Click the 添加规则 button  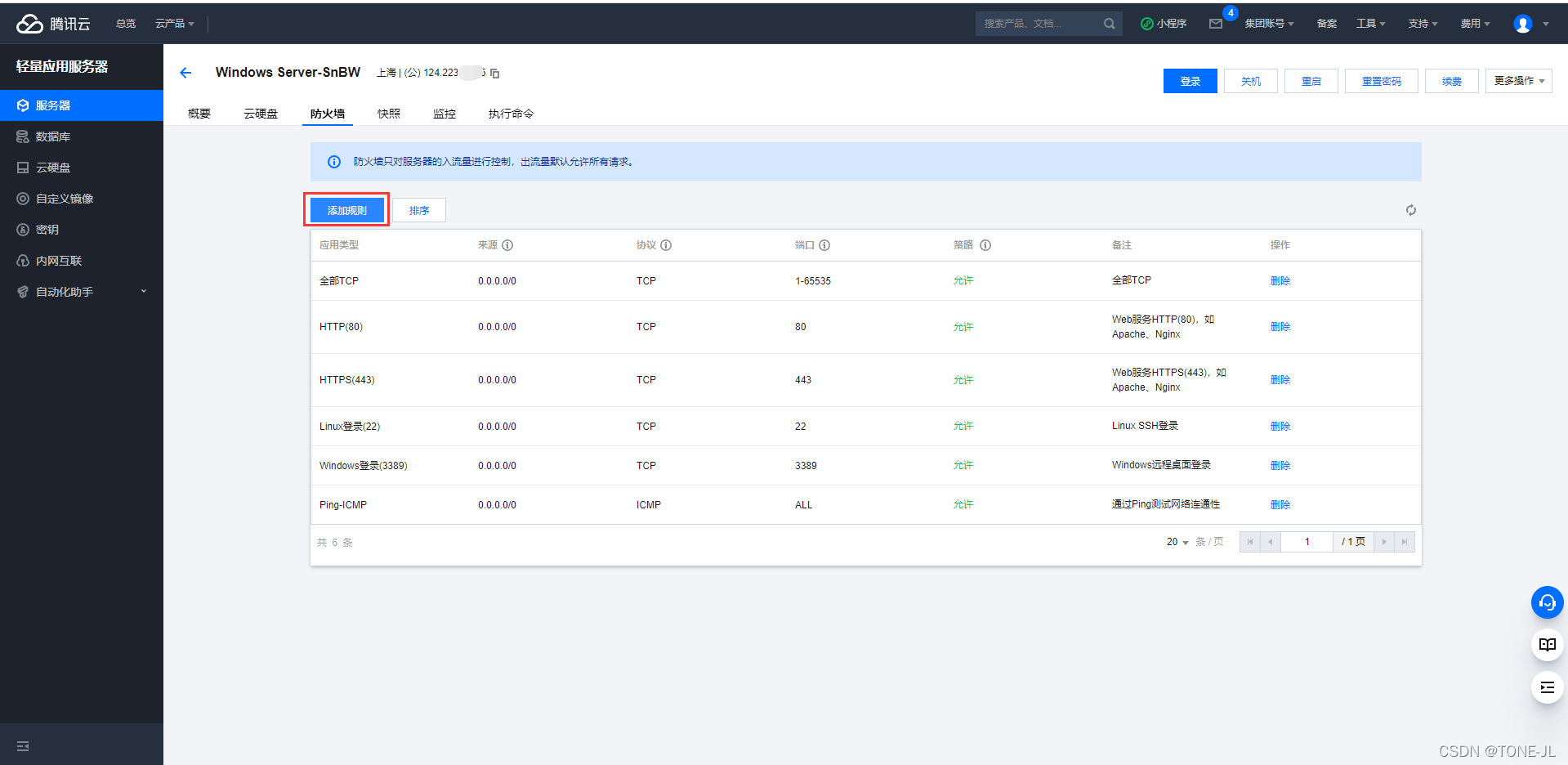(347, 210)
